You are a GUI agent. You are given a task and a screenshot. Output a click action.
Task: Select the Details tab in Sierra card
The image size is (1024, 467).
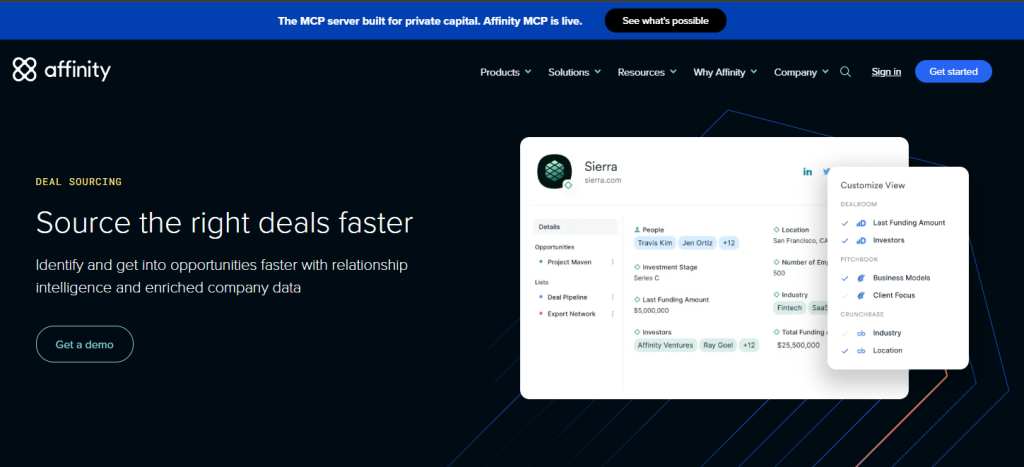pyautogui.click(x=575, y=227)
